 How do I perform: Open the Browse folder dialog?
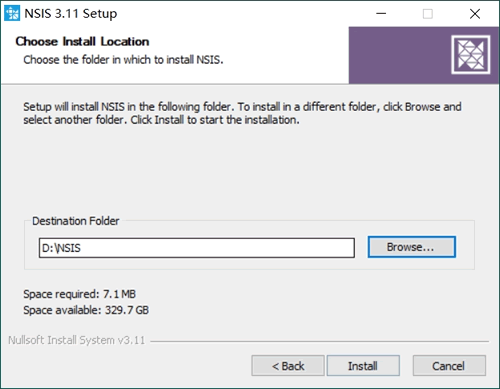pyautogui.click(x=412, y=247)
